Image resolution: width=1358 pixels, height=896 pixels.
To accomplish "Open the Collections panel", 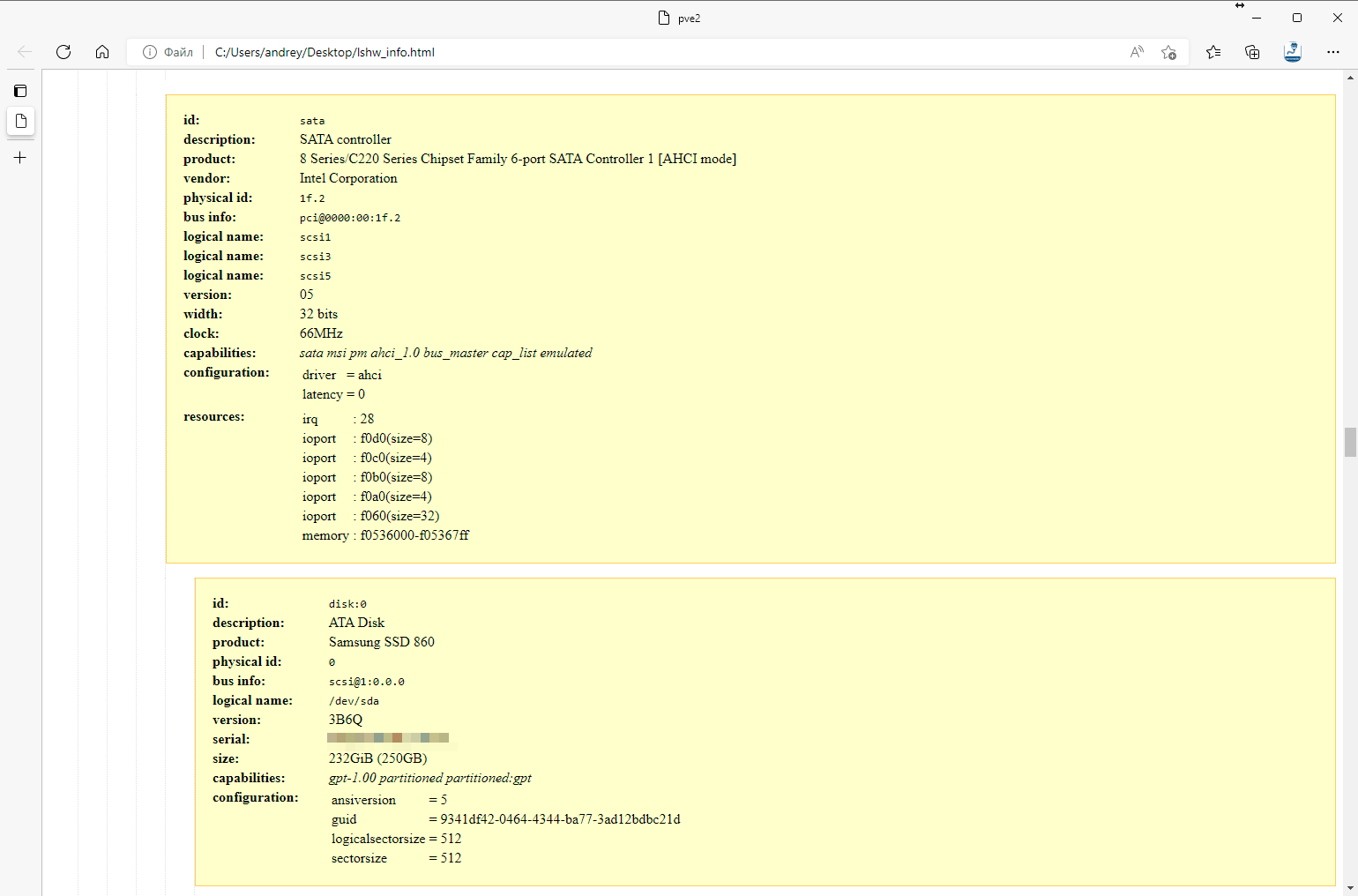I will [x=1252, y=52].
